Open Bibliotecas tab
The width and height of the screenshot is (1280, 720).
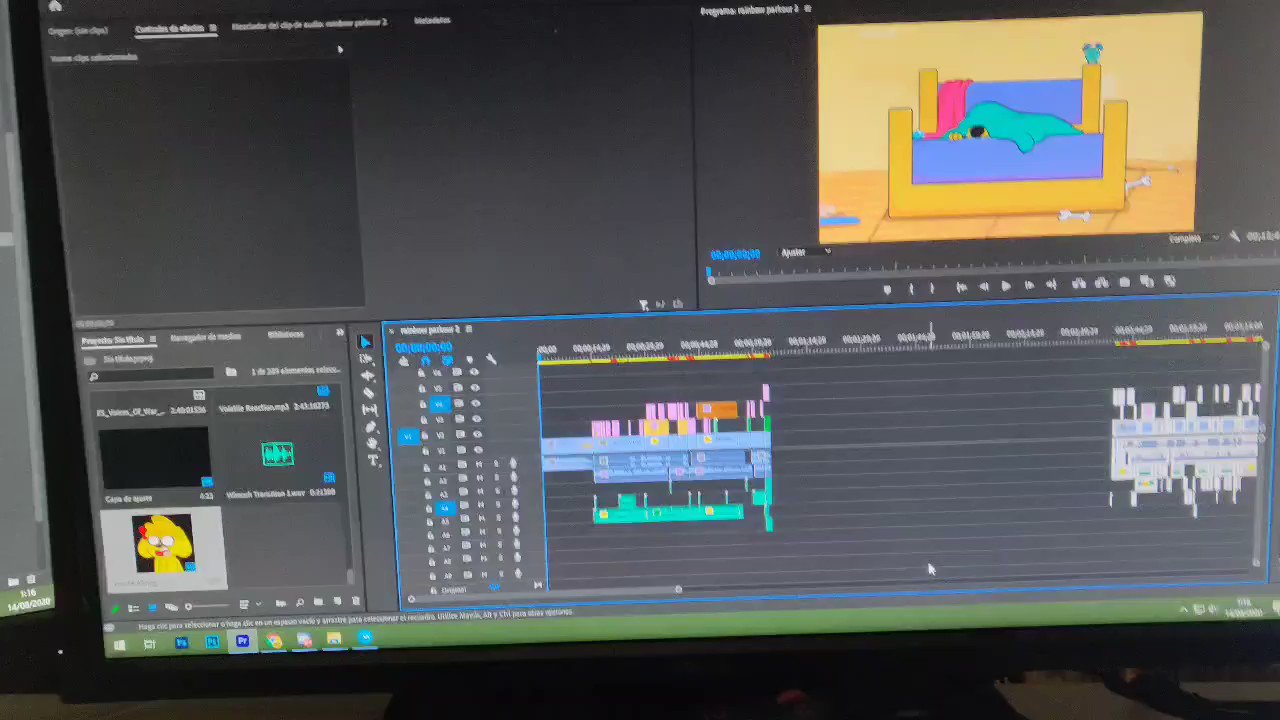pyautogui.click(x=285, y=334)
